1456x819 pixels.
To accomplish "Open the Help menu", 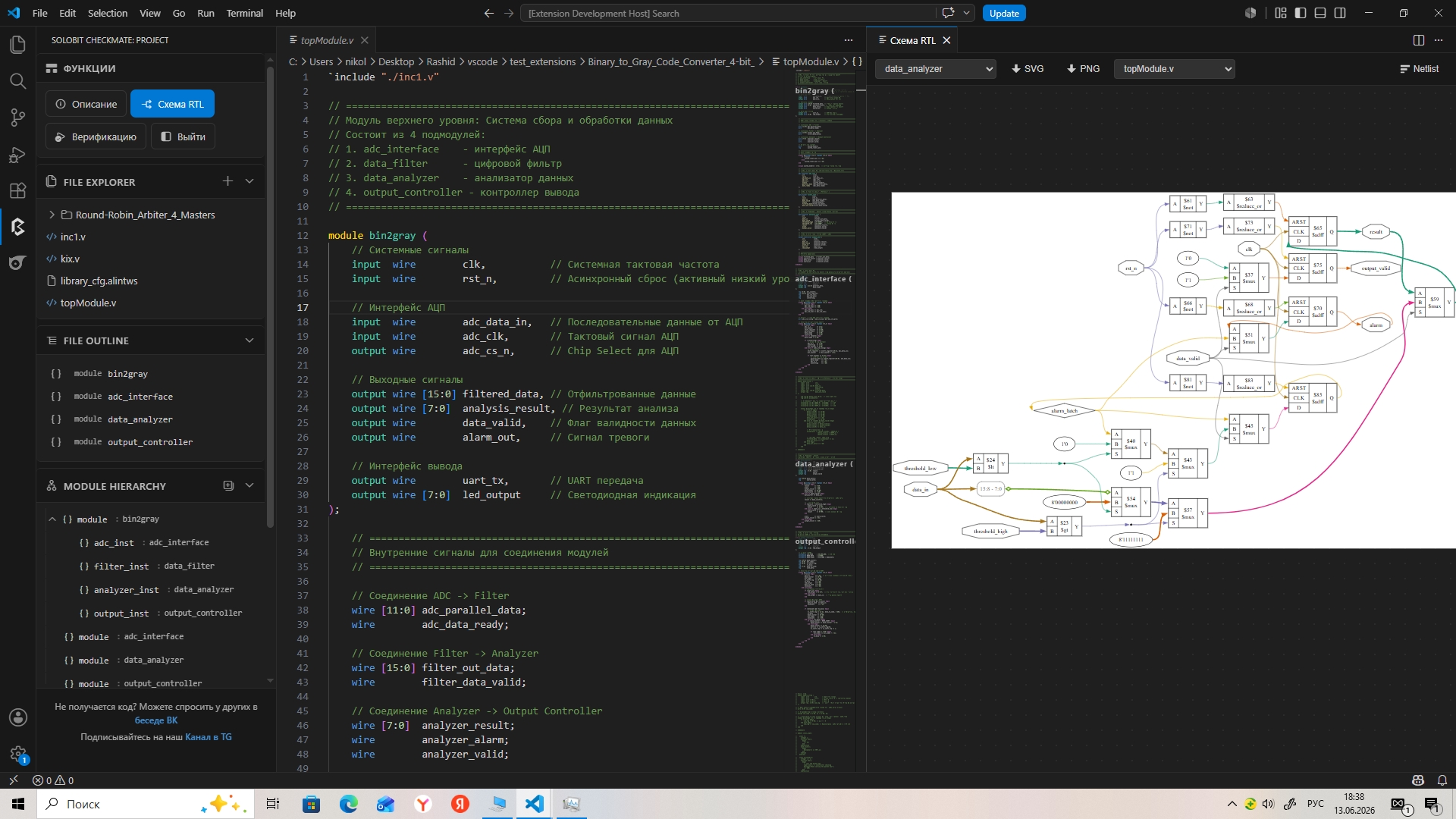I will click(x=285, y=13).
